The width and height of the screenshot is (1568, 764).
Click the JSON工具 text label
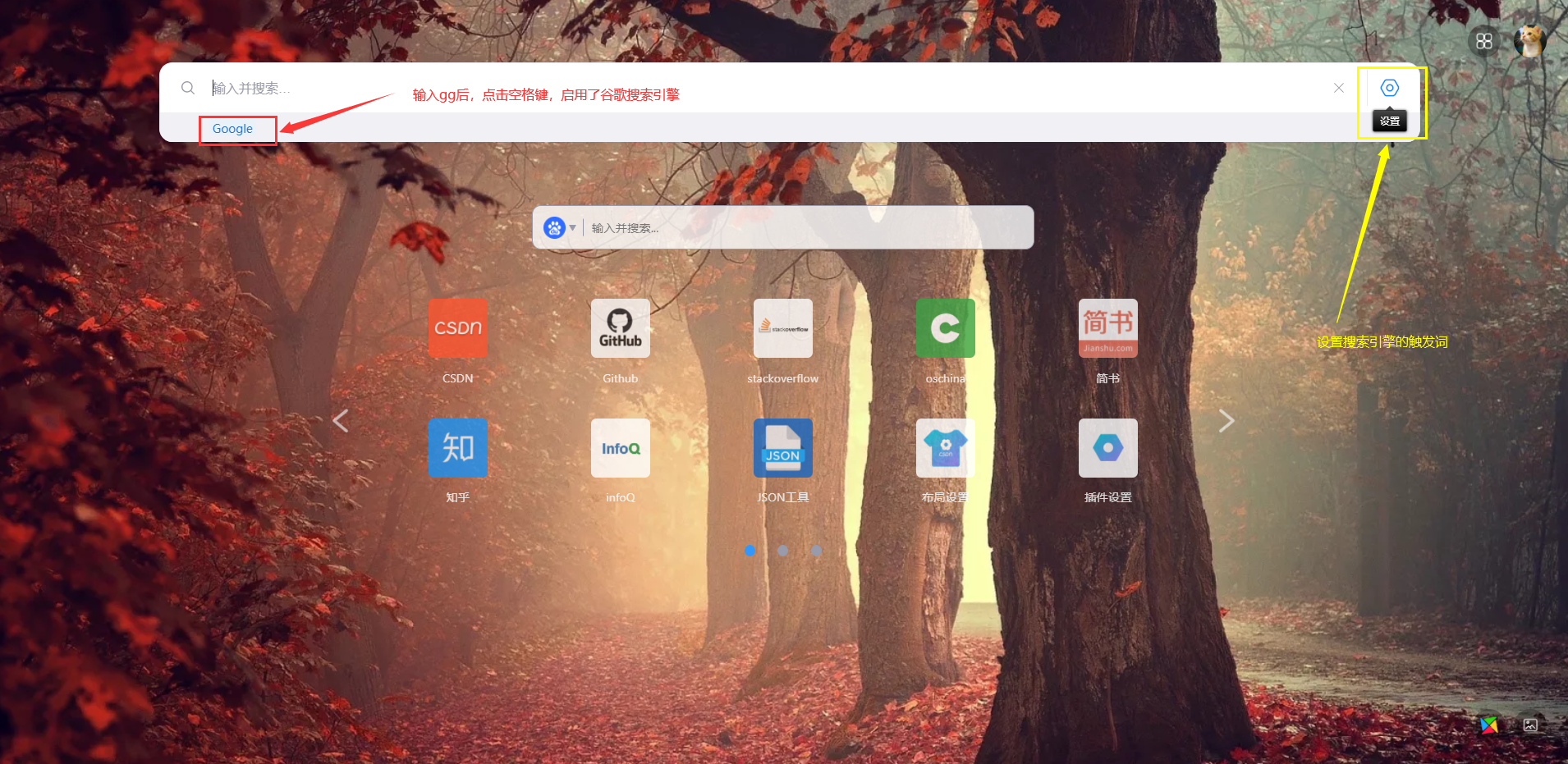click(783, 497)
